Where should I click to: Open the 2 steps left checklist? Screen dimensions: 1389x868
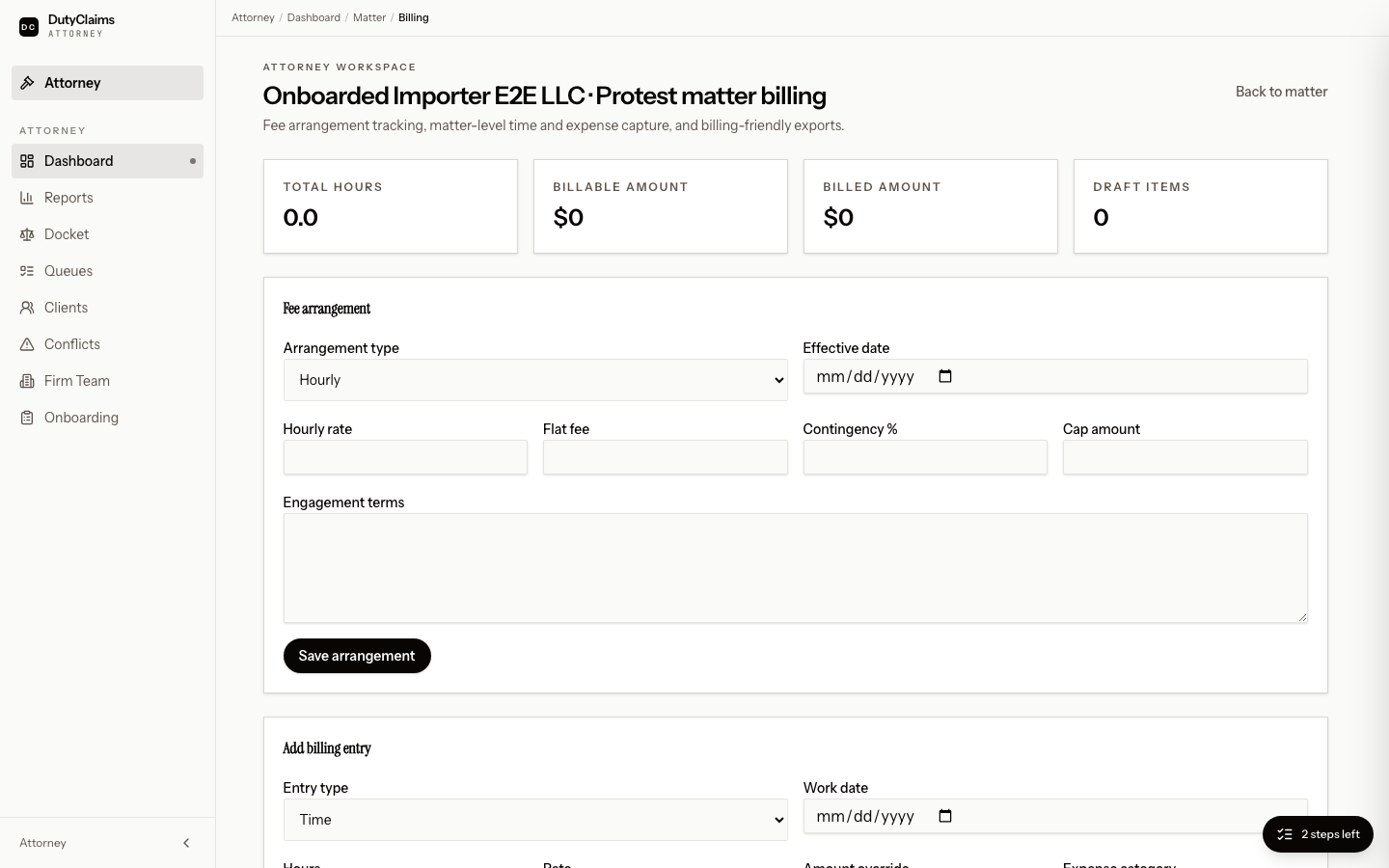point(1318,834)
